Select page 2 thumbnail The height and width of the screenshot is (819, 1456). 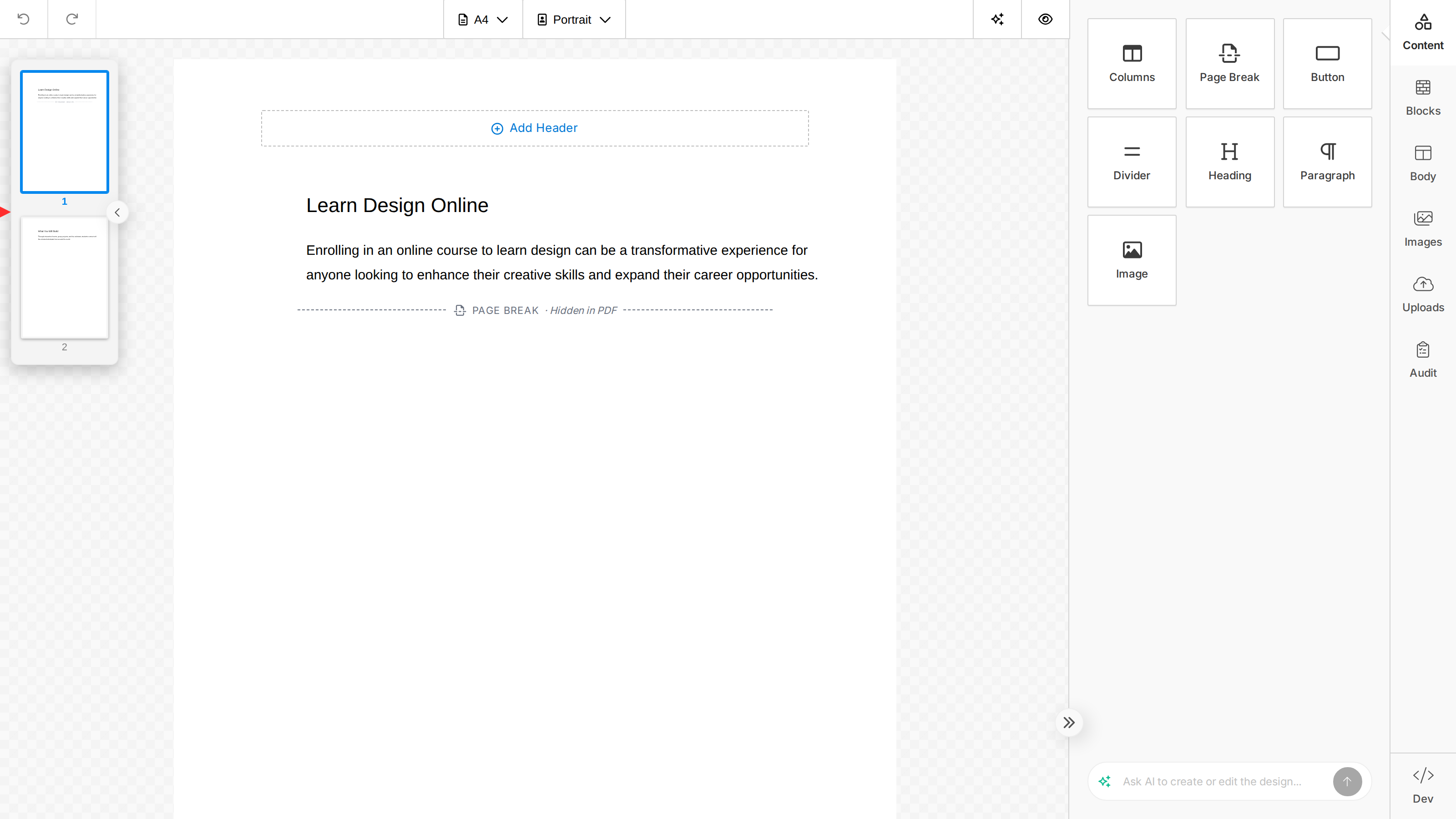(x=65, y=278)
